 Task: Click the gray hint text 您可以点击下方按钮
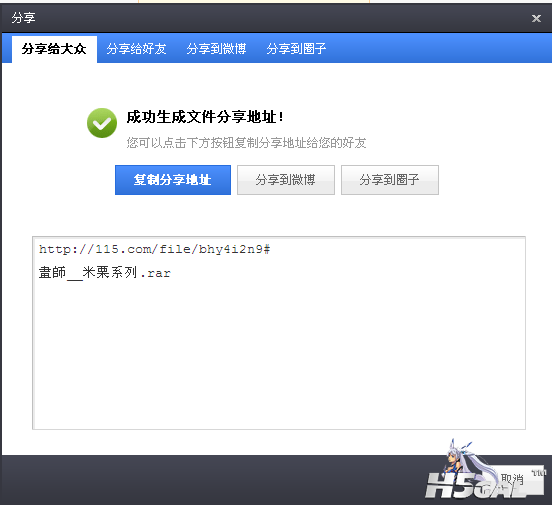click(246, 143)
